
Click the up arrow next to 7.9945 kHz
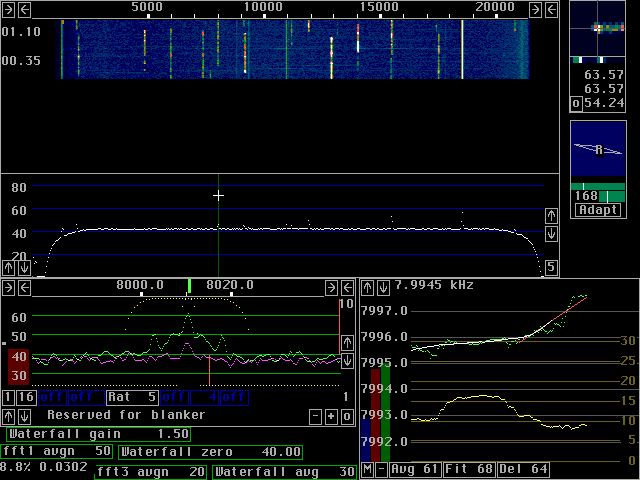367,288
